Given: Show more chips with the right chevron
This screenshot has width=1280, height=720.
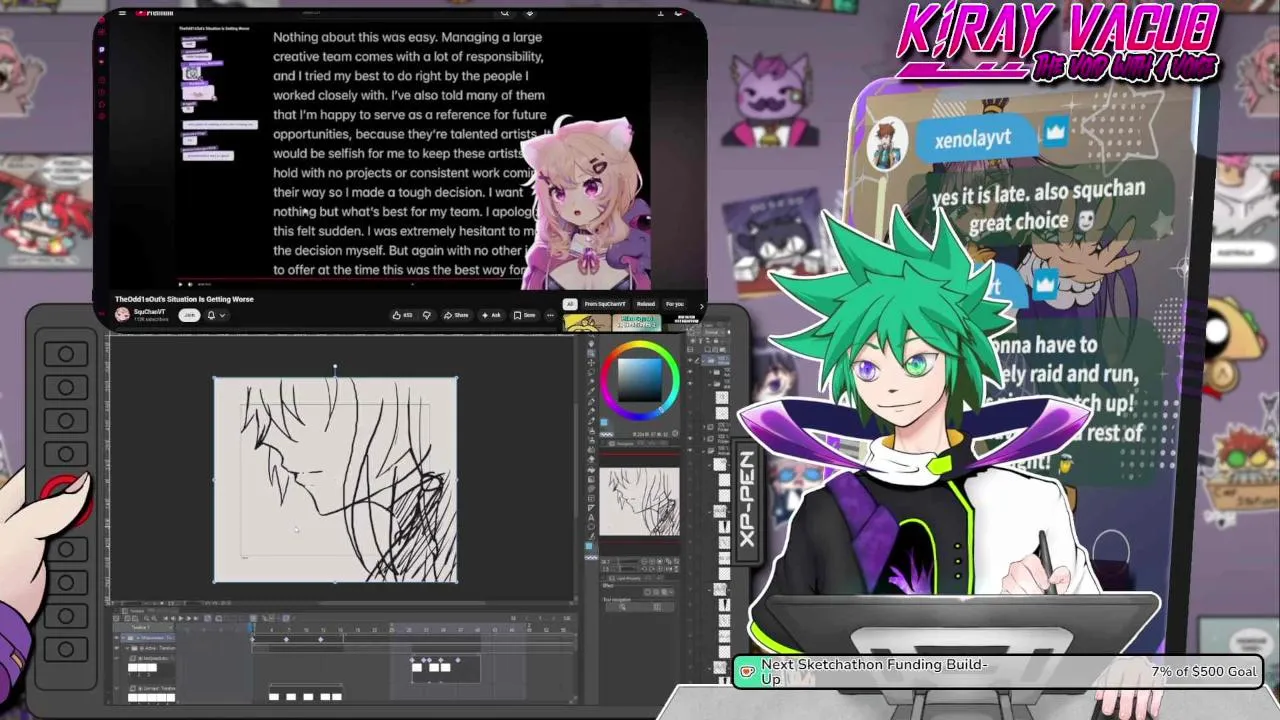Looking at the screenshot, I should point(701,305).
